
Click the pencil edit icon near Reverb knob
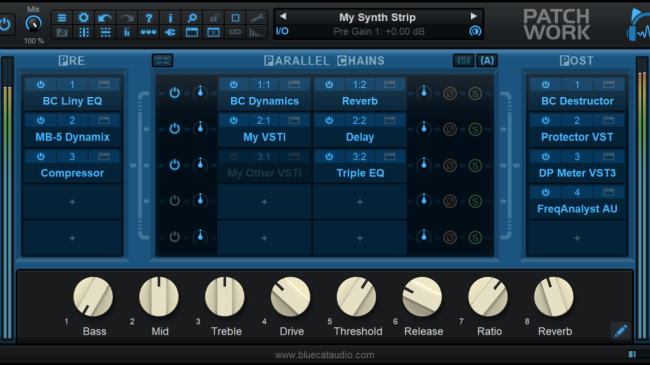621,331
